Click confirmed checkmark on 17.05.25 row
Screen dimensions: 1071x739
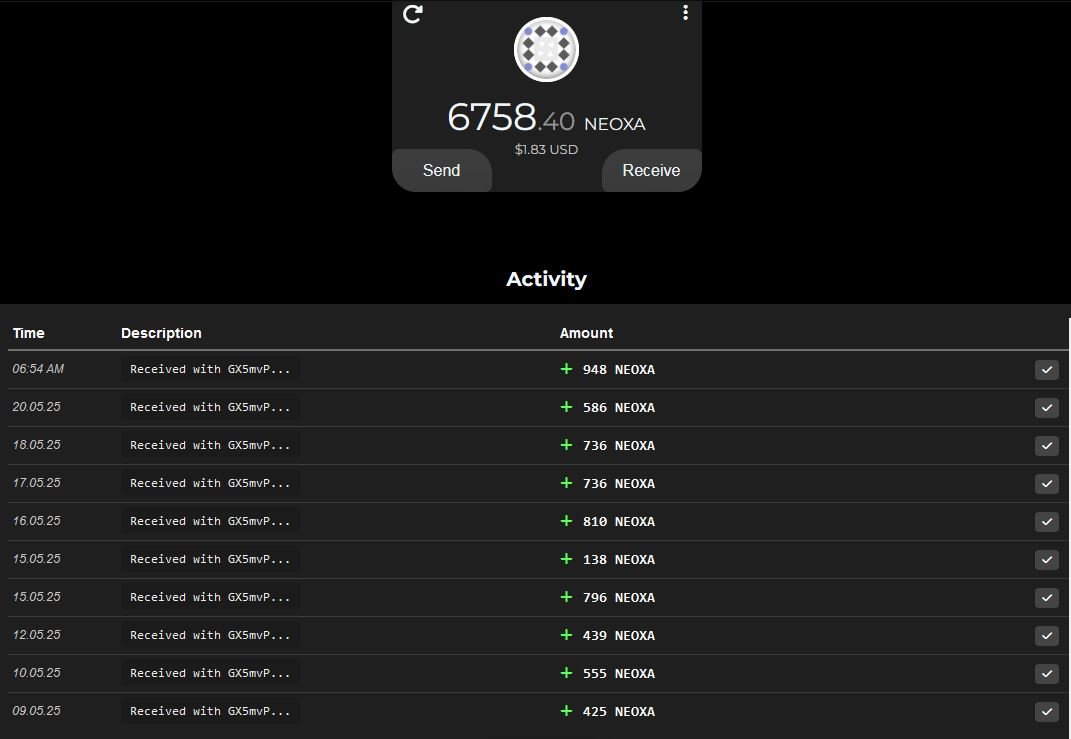point(1046,484)
